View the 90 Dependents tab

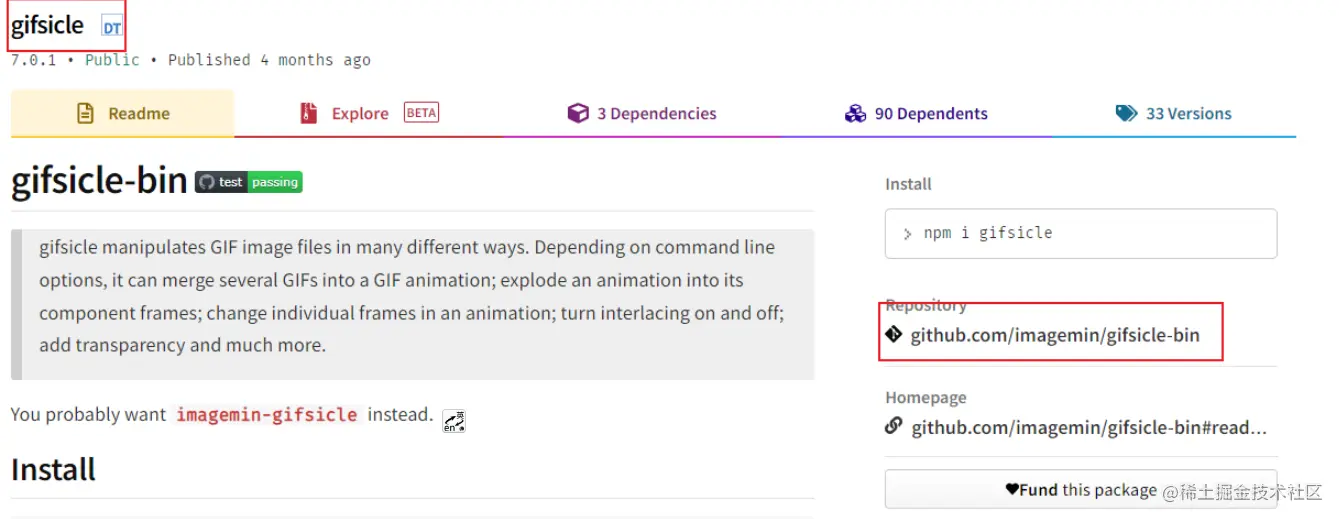coord(916,113)
